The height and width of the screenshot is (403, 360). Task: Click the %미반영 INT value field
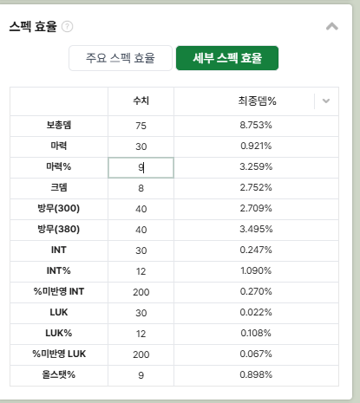pos(141,292)
